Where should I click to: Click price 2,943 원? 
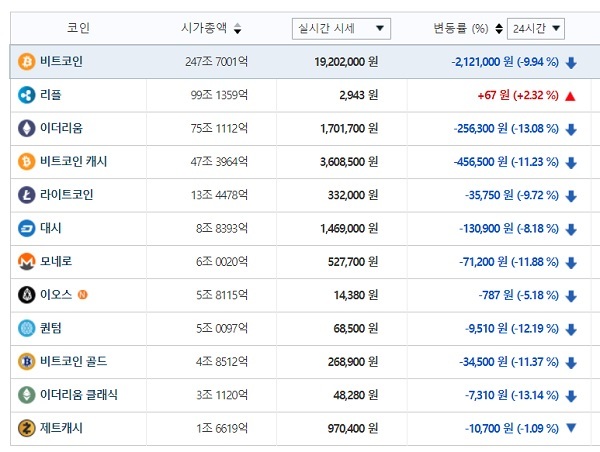pyautogui.click(x=359, y=95)
